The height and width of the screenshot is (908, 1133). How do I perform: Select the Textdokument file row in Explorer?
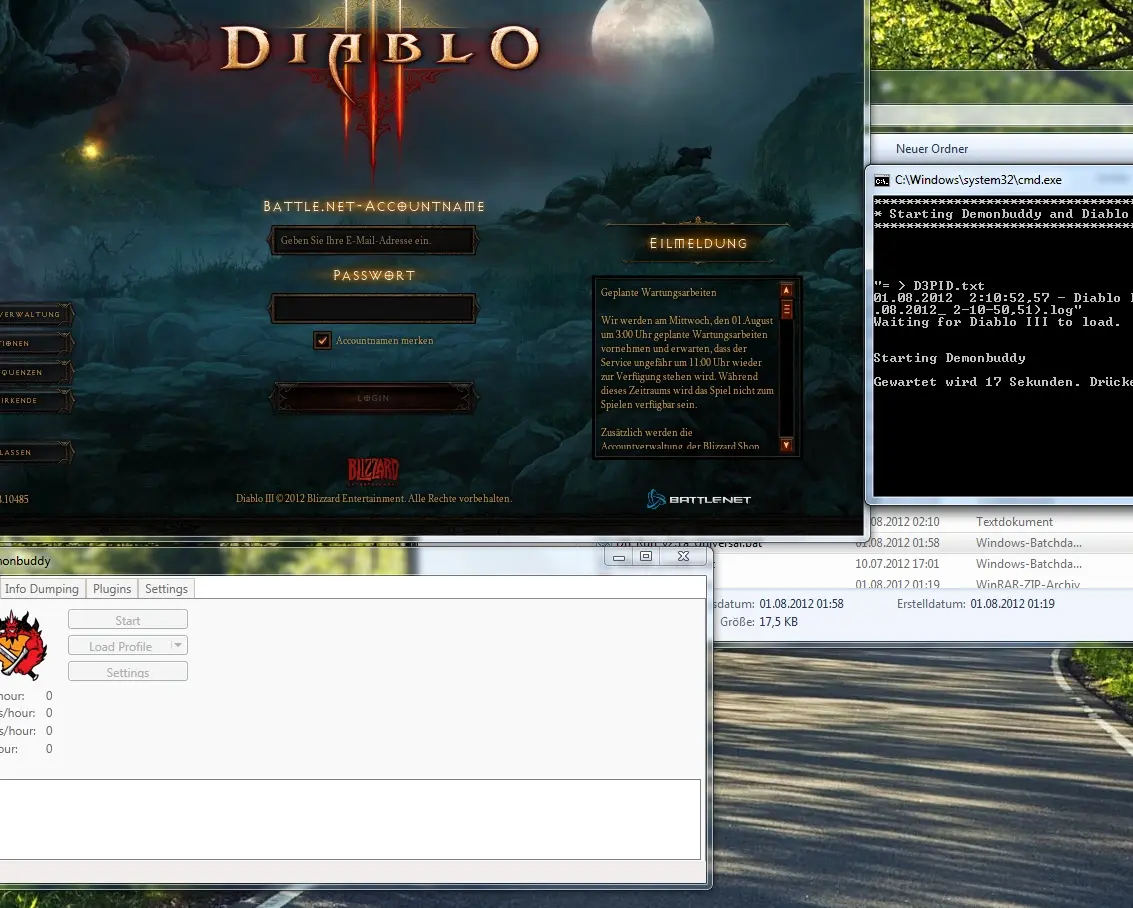(1001, 522)
